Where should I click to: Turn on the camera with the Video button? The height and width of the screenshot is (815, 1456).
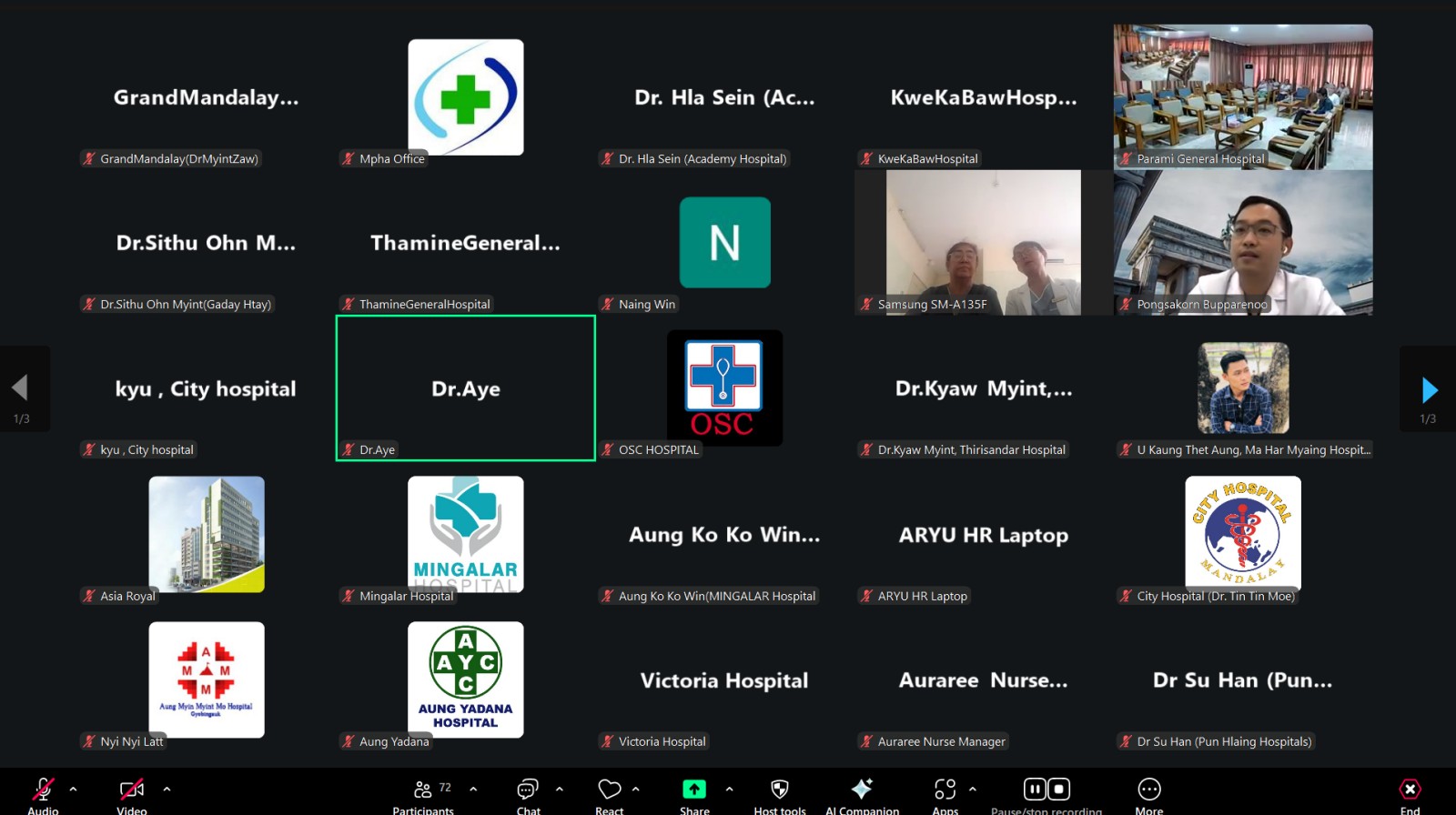tap(132, 790)
